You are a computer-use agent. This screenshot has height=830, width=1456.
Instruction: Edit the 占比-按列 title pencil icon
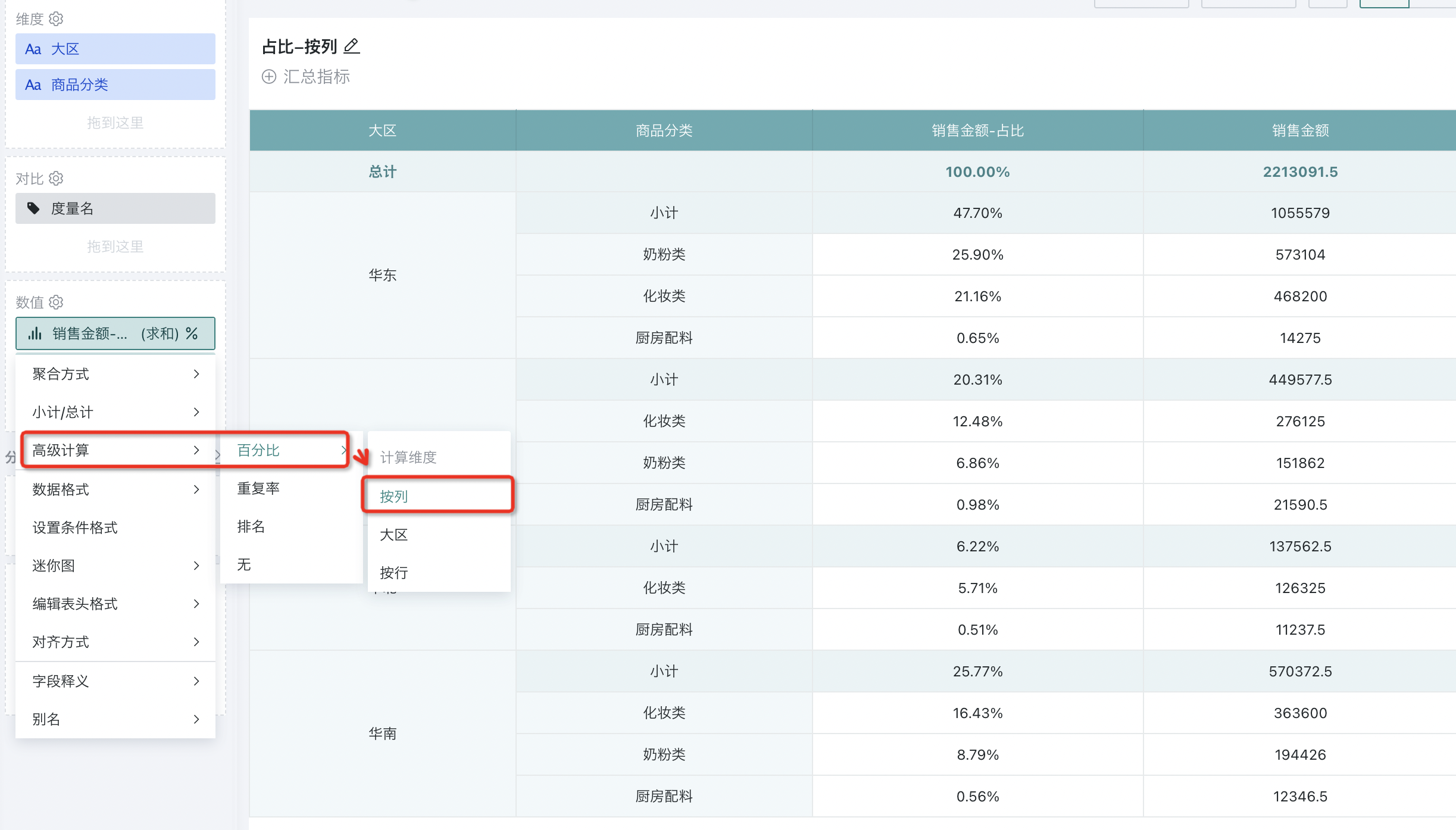coord(352,46)
